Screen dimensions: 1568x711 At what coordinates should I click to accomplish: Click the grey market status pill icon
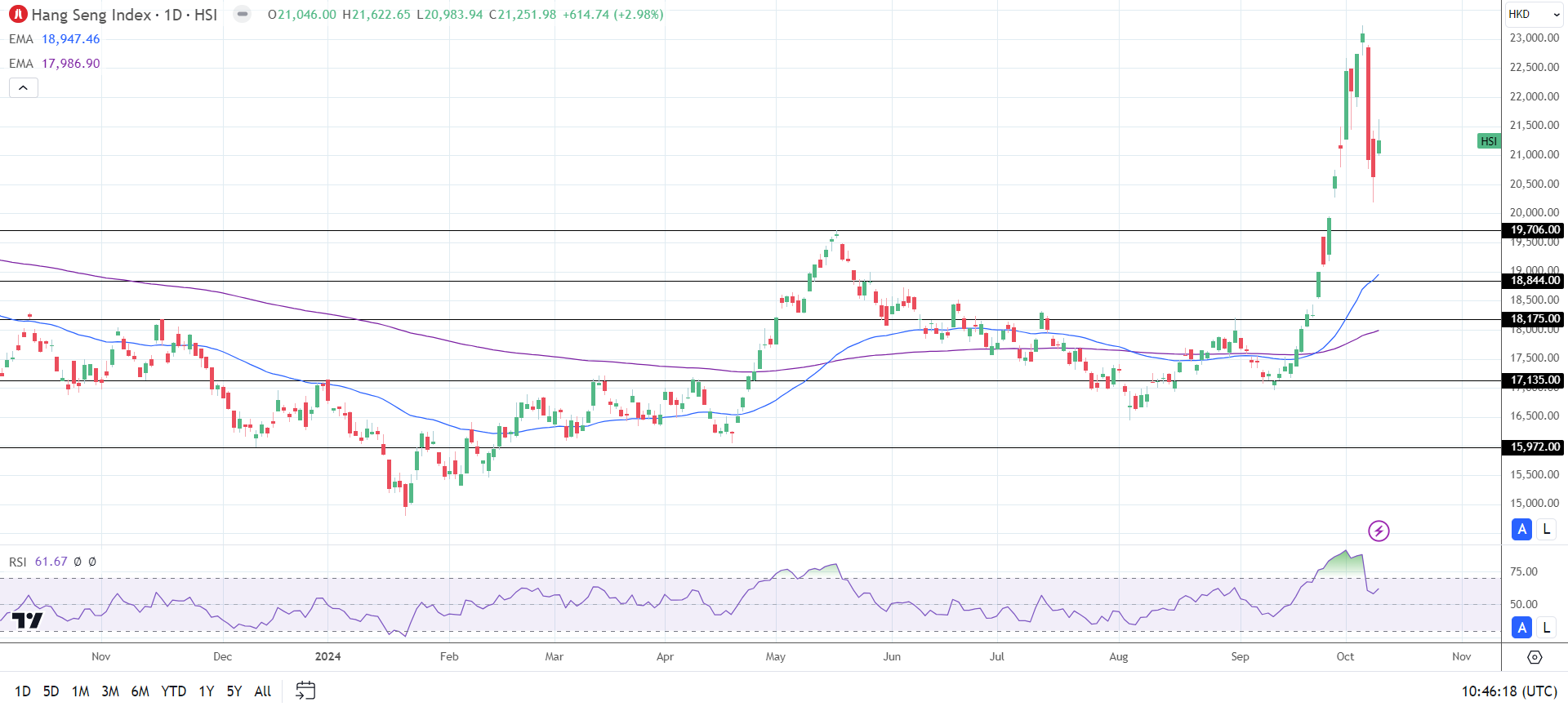click(x=243, y=14)
